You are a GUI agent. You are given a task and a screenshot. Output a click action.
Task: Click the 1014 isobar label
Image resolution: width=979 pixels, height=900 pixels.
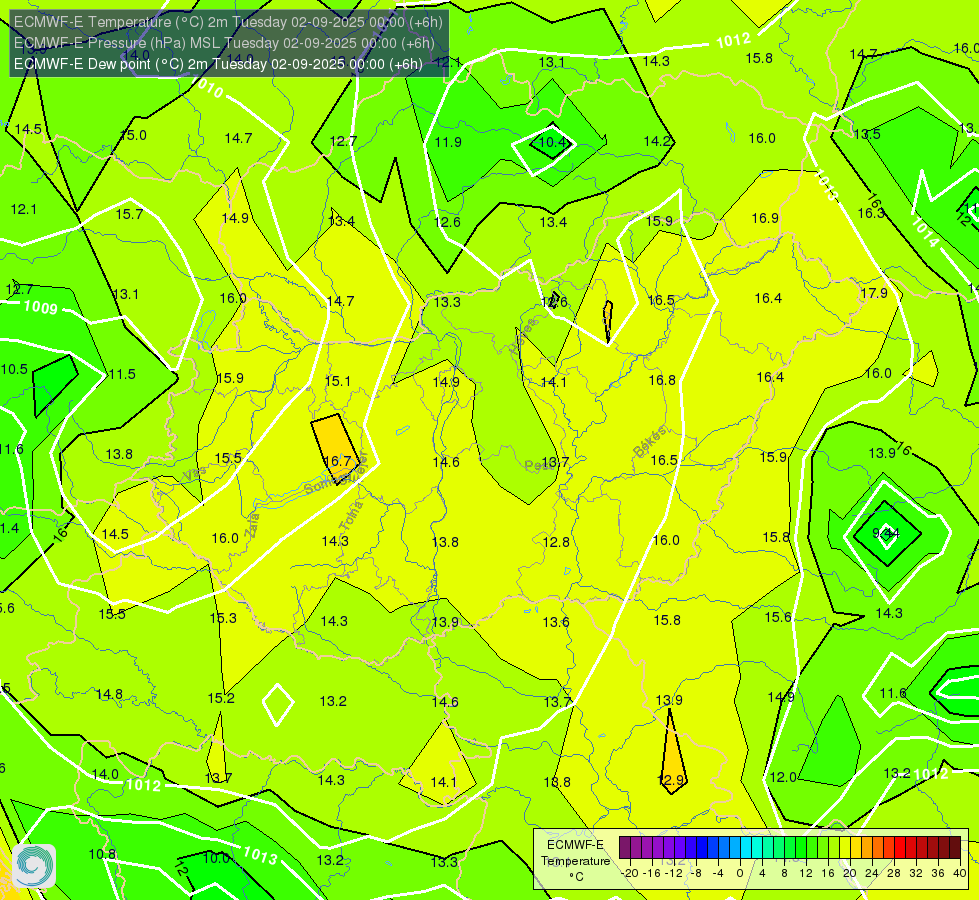[925, 231]
